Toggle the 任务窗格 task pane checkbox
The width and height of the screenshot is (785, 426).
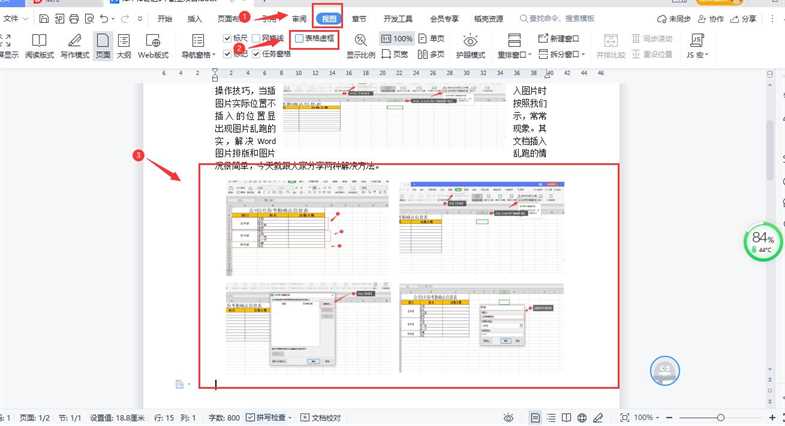[257, 54]
